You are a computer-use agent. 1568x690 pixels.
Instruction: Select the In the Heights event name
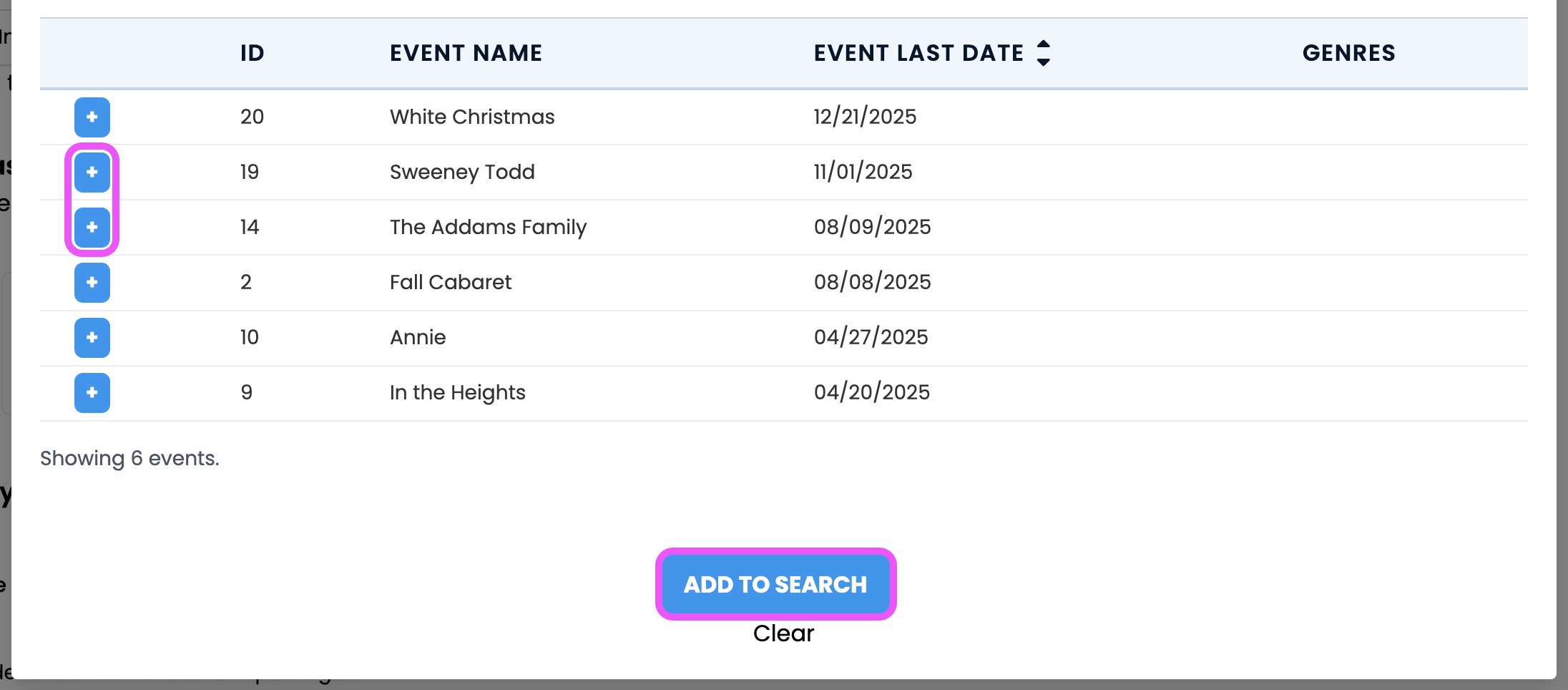[457, 392]
